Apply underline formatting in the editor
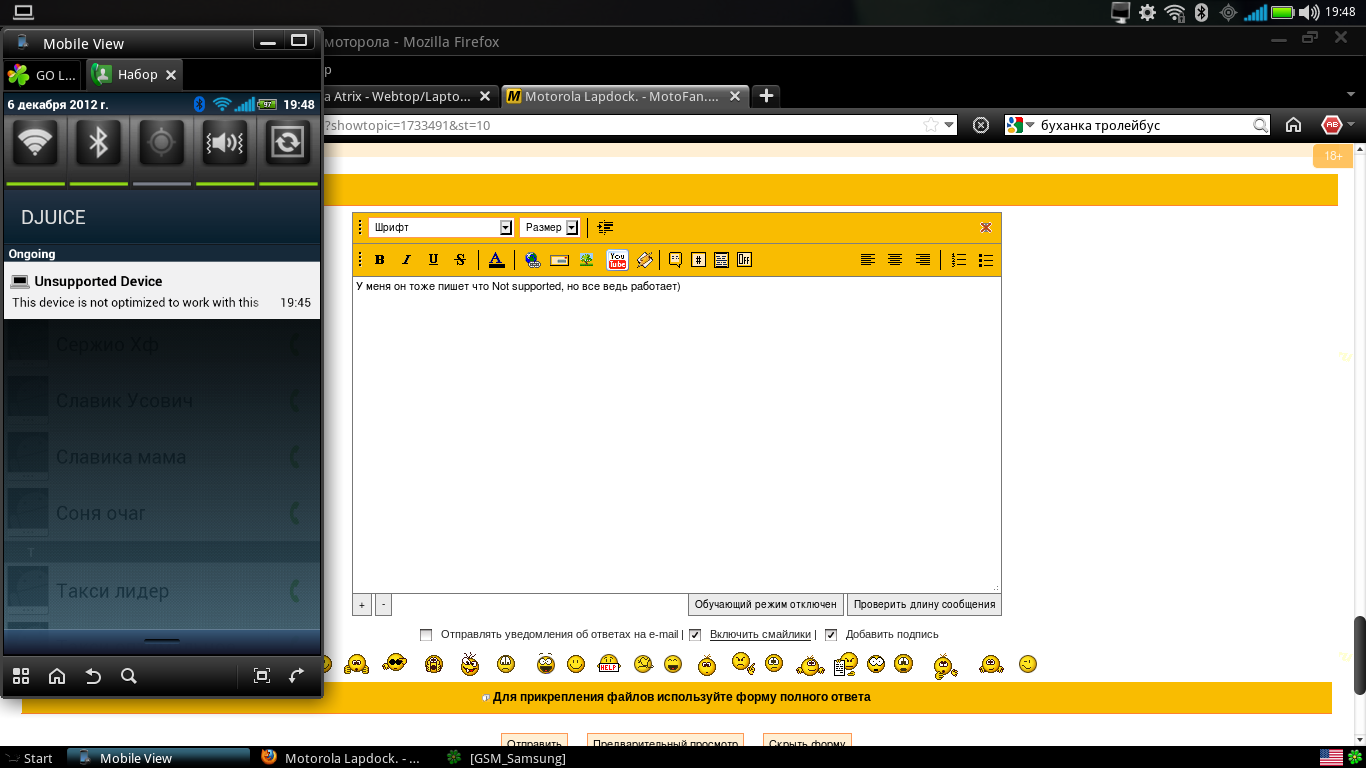The width and height of the screenshot is (1366, 768). [x=433, y=260]
